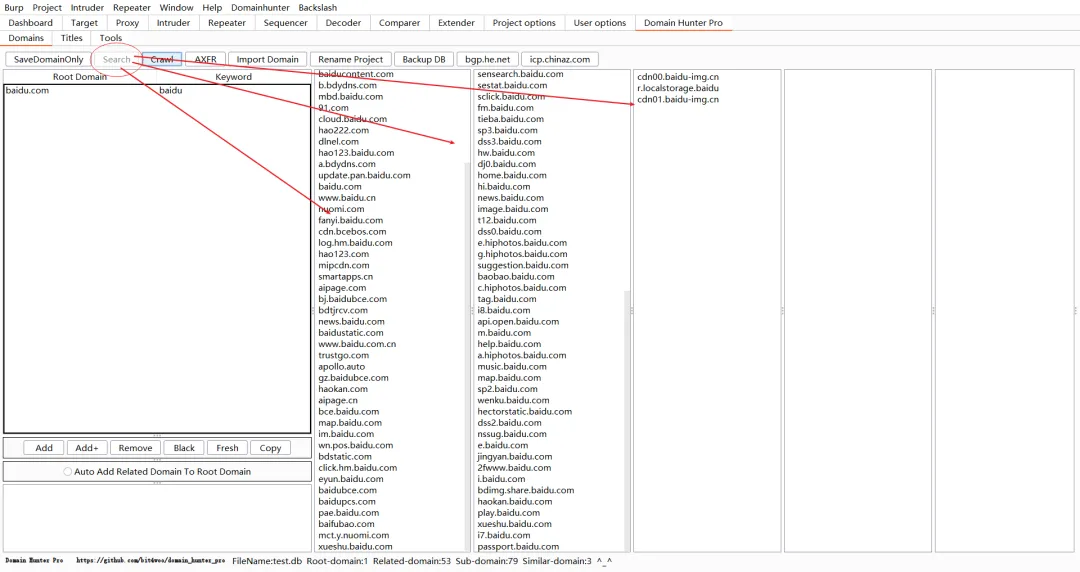Select api.open.baidu.com entry
Screen dimensions: 1080x572
[x=518, y=321]
